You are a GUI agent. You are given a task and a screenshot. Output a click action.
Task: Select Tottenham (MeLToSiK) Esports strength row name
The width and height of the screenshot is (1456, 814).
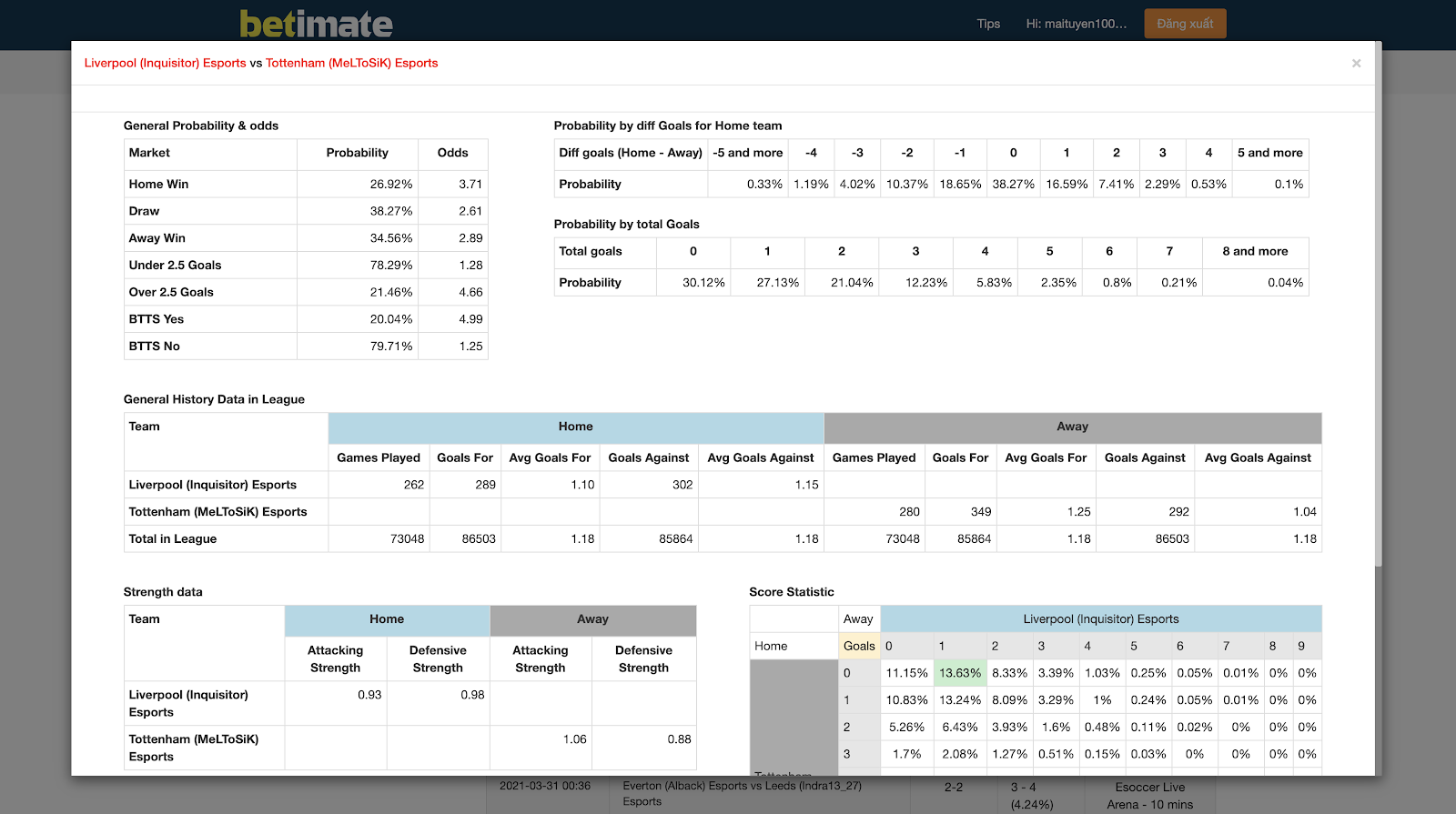(x=194, y=748)
